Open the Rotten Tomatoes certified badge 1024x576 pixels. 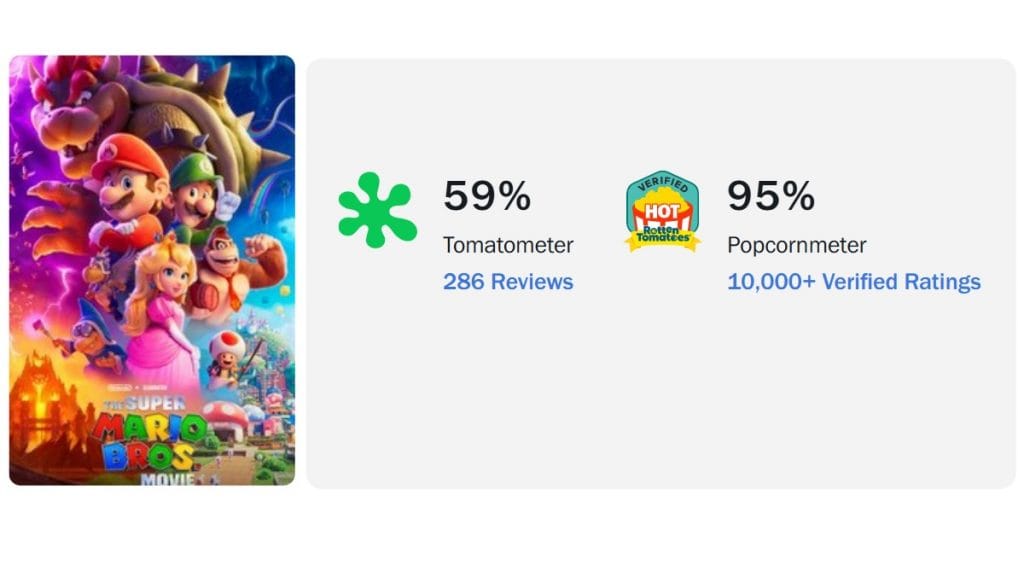664,208
